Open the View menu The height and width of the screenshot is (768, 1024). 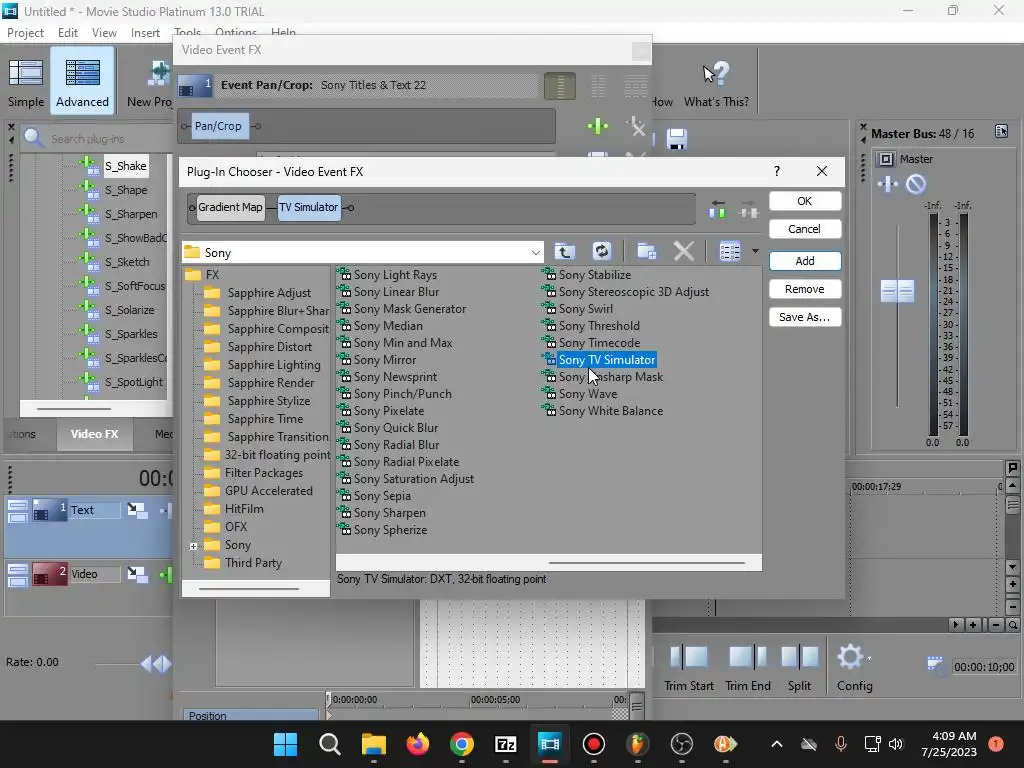tap(104, 33)
